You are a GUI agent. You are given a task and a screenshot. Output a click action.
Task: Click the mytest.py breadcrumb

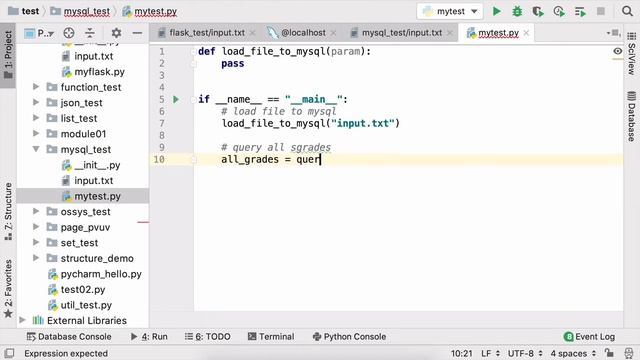150,11
